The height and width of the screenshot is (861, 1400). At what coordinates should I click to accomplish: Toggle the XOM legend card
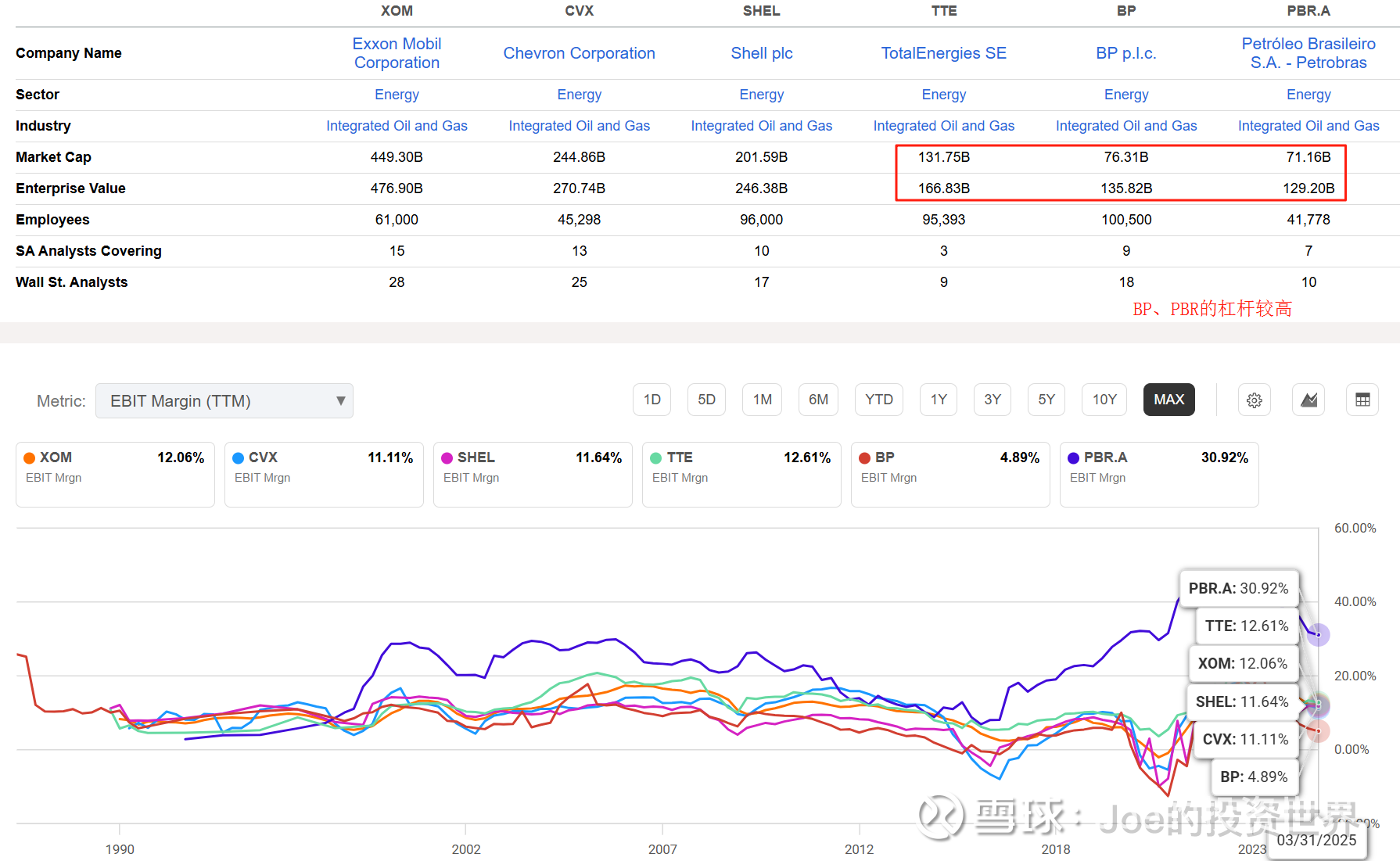pyautogui.click(x=115, y=475)
